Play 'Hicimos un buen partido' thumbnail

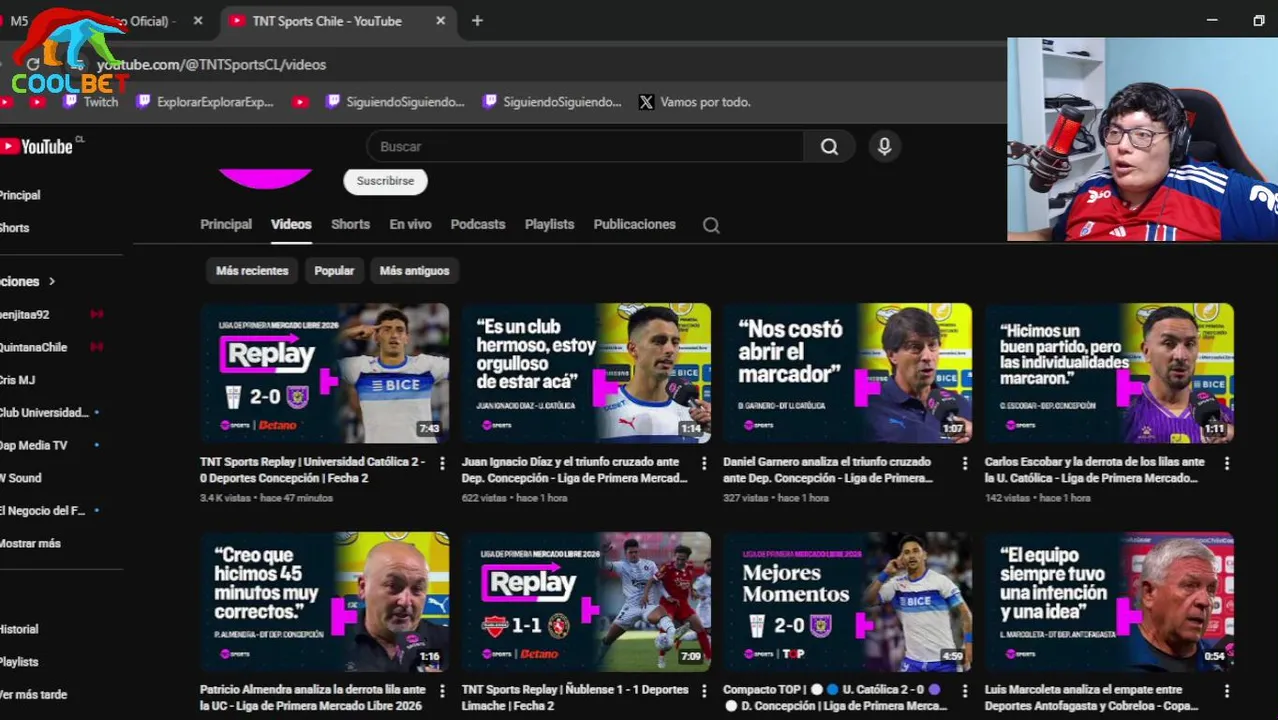click(x=1109, y=373)
